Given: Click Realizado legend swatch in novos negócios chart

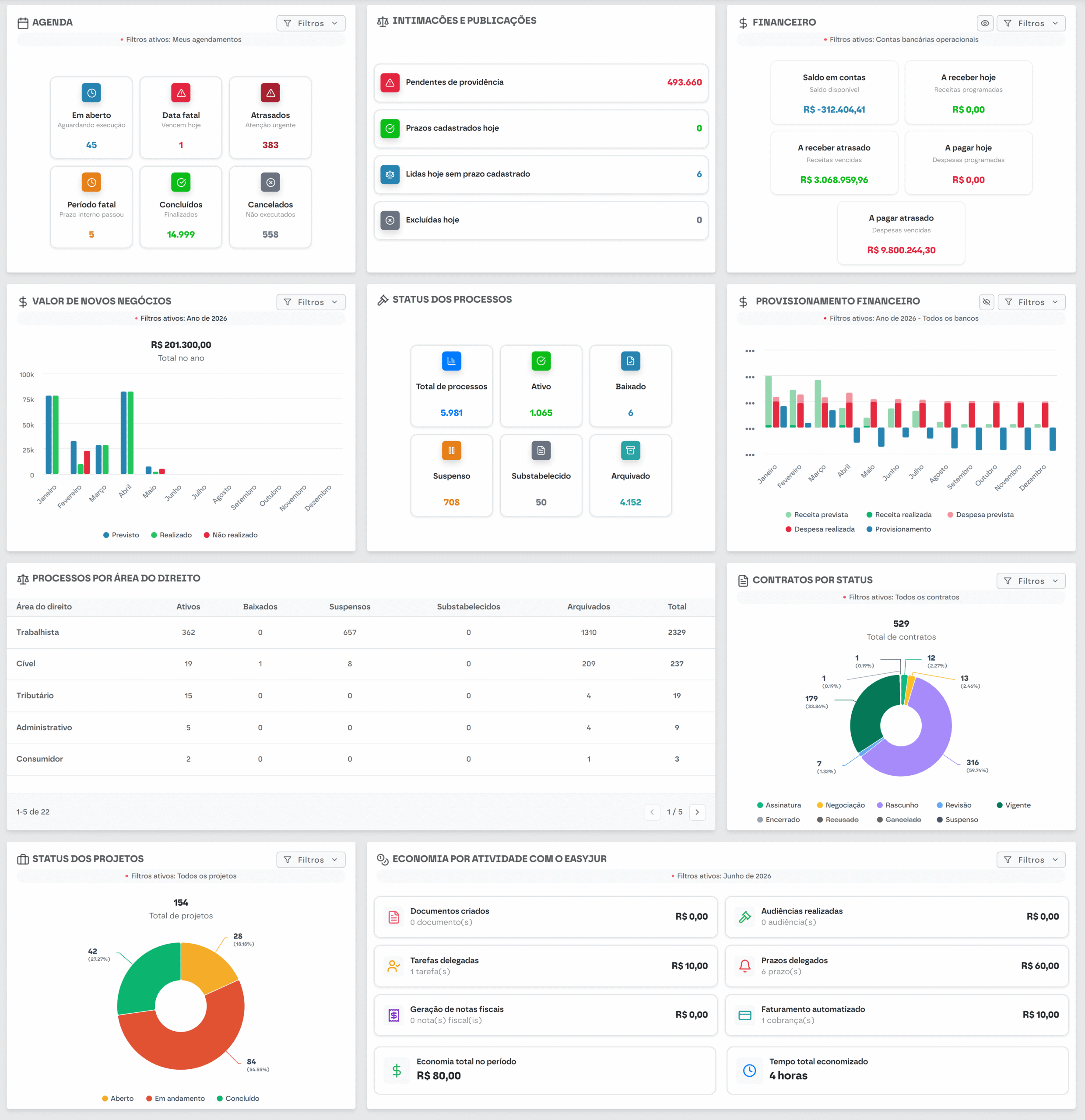Looking at the screenshot, I should [154, 535].
